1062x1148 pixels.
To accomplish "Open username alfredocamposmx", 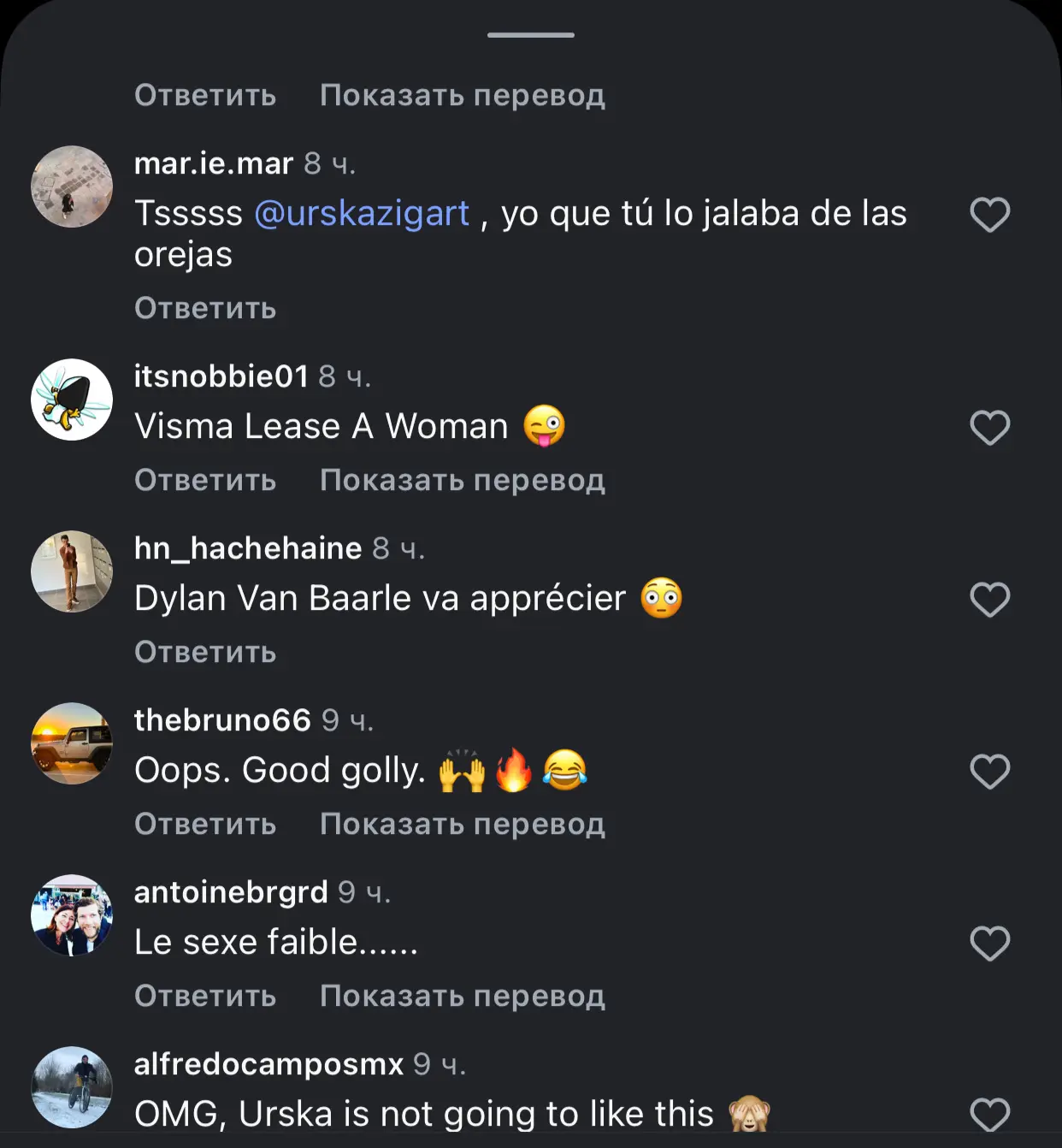I will pyautogui.click(x=268, y=1064).
